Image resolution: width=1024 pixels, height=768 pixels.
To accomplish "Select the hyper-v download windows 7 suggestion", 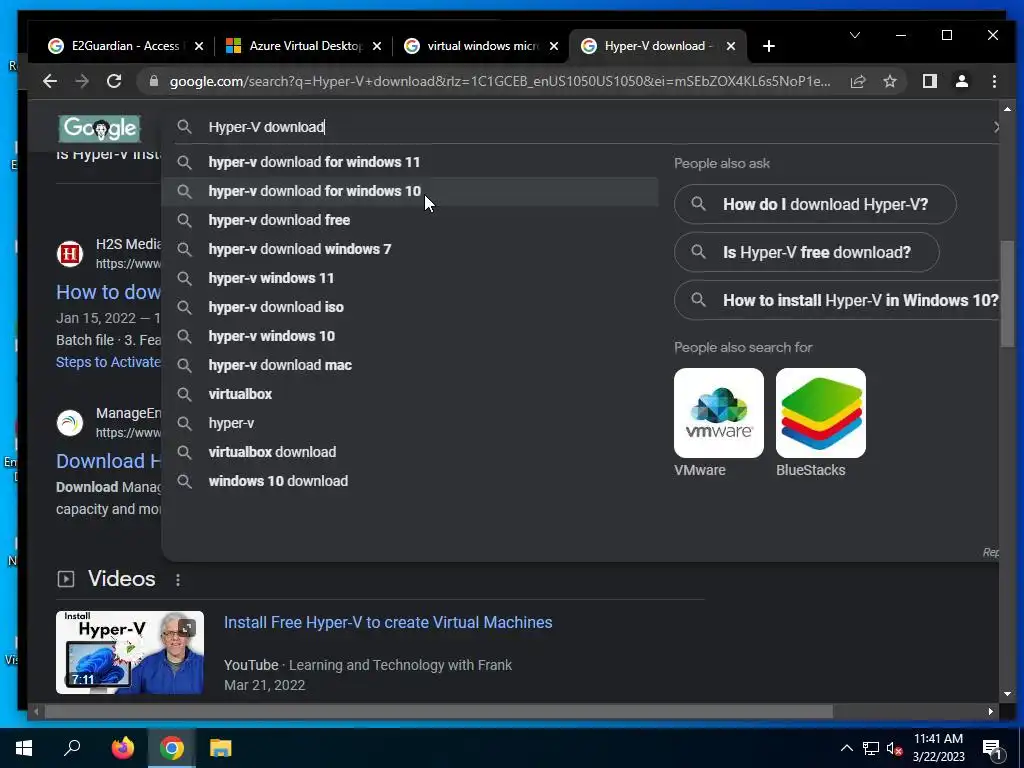I will tap(410, 249).
